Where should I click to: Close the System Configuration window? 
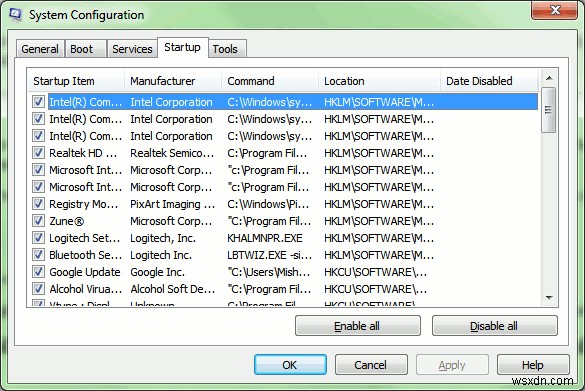pos(554,10)
